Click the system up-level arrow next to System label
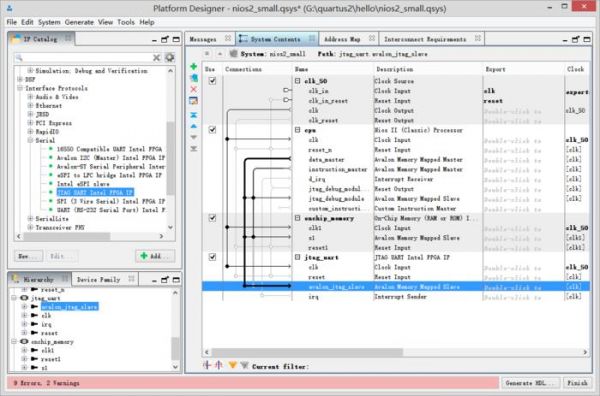 220,54
